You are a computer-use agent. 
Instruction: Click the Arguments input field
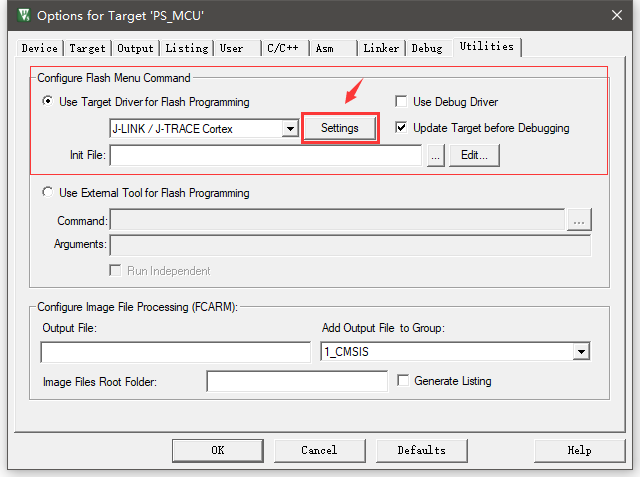[x=350, y=246]
